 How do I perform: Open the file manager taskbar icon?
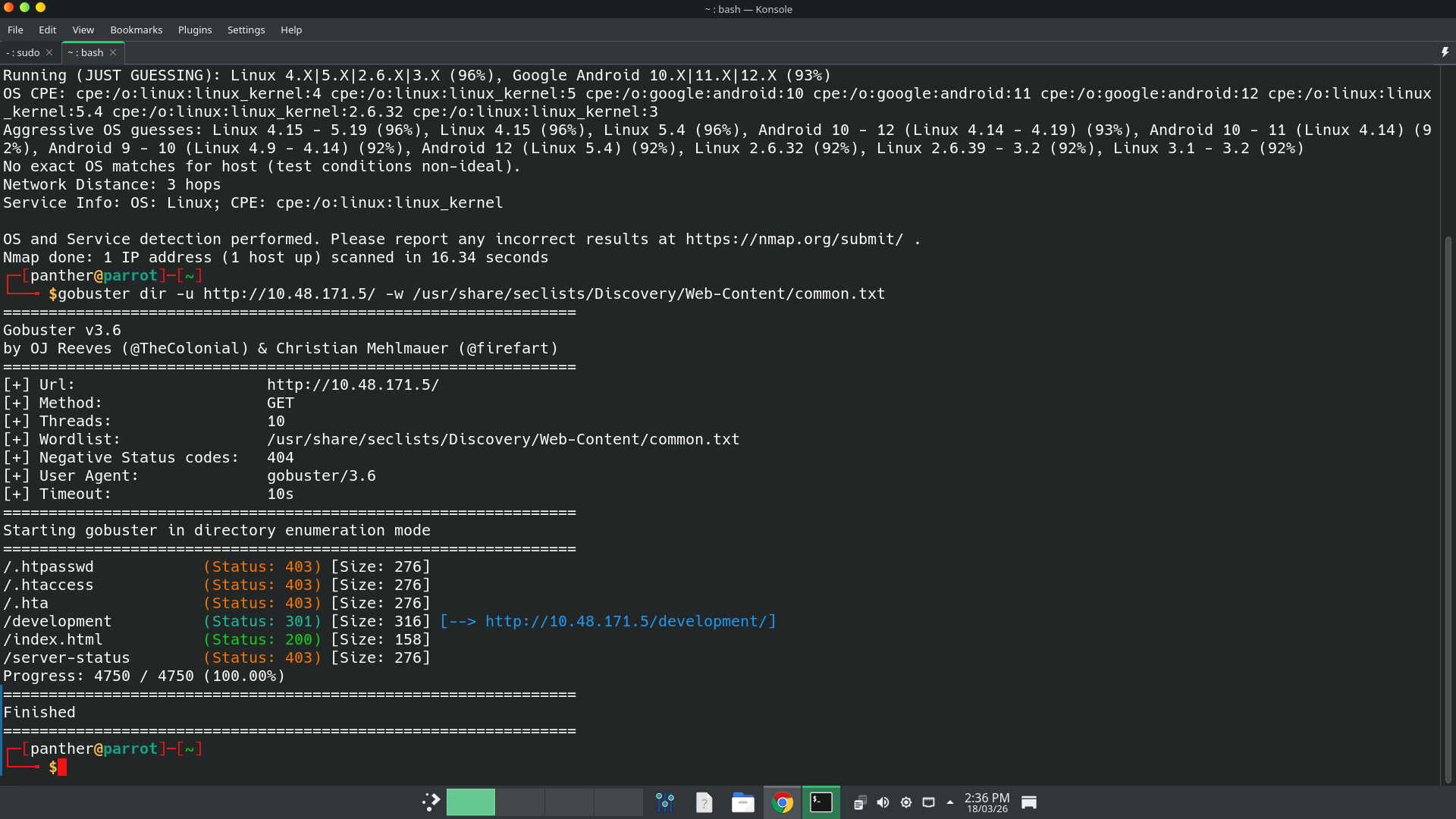pyautogui.click(x=742, y=802)
